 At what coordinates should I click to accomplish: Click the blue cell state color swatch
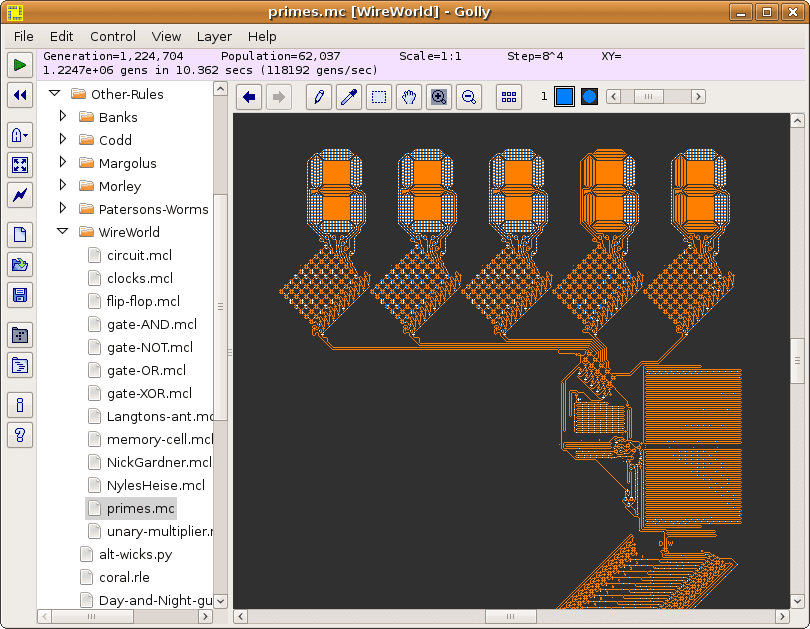[x=564, y=97]
